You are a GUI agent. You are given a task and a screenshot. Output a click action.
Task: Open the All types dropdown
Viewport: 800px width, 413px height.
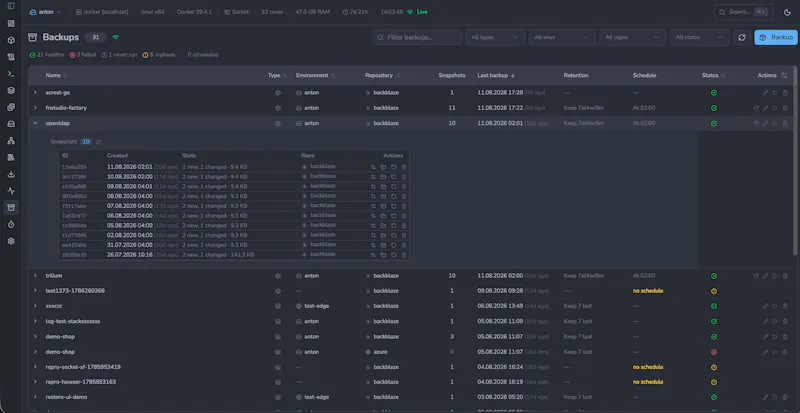coord(495,37)
